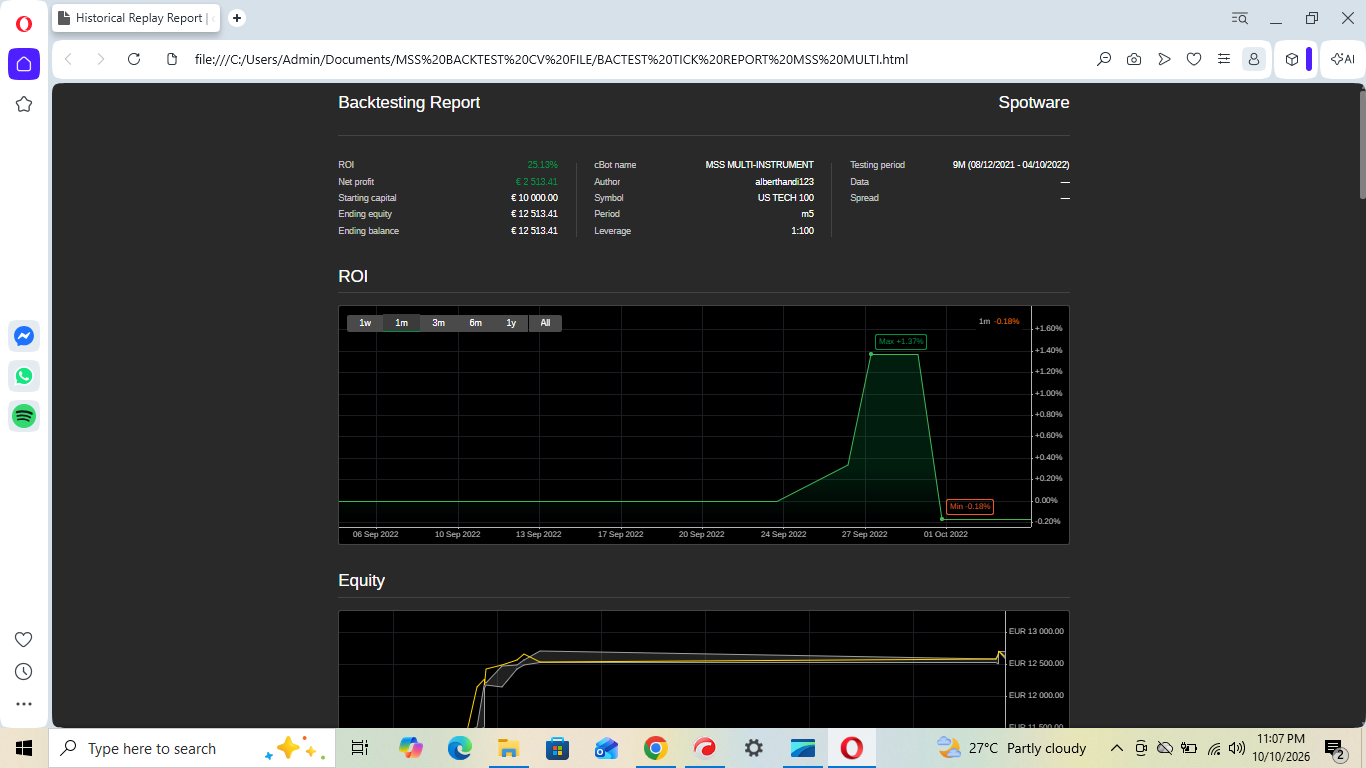Open the send arrow icon in toolbar
This screenshot has height=768, width=1366.
[1164, 59]
